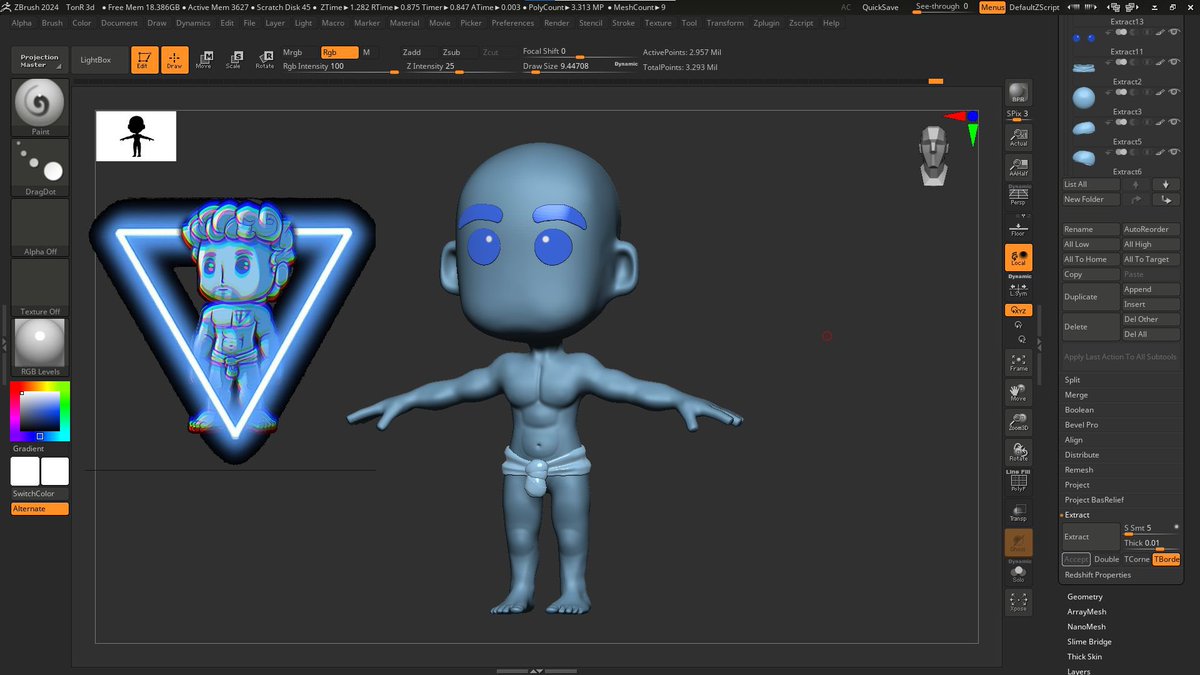Open the Stencil menu
Viewport: 1200px width, 675px height.
(x=591, y=23)
